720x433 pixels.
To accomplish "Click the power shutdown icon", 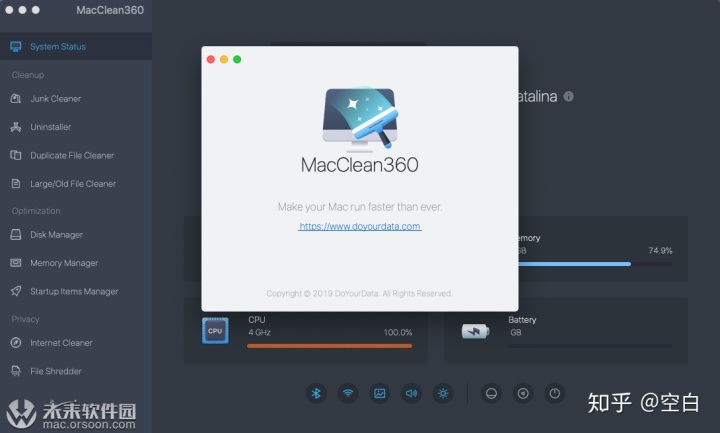I will coord(555,394).
